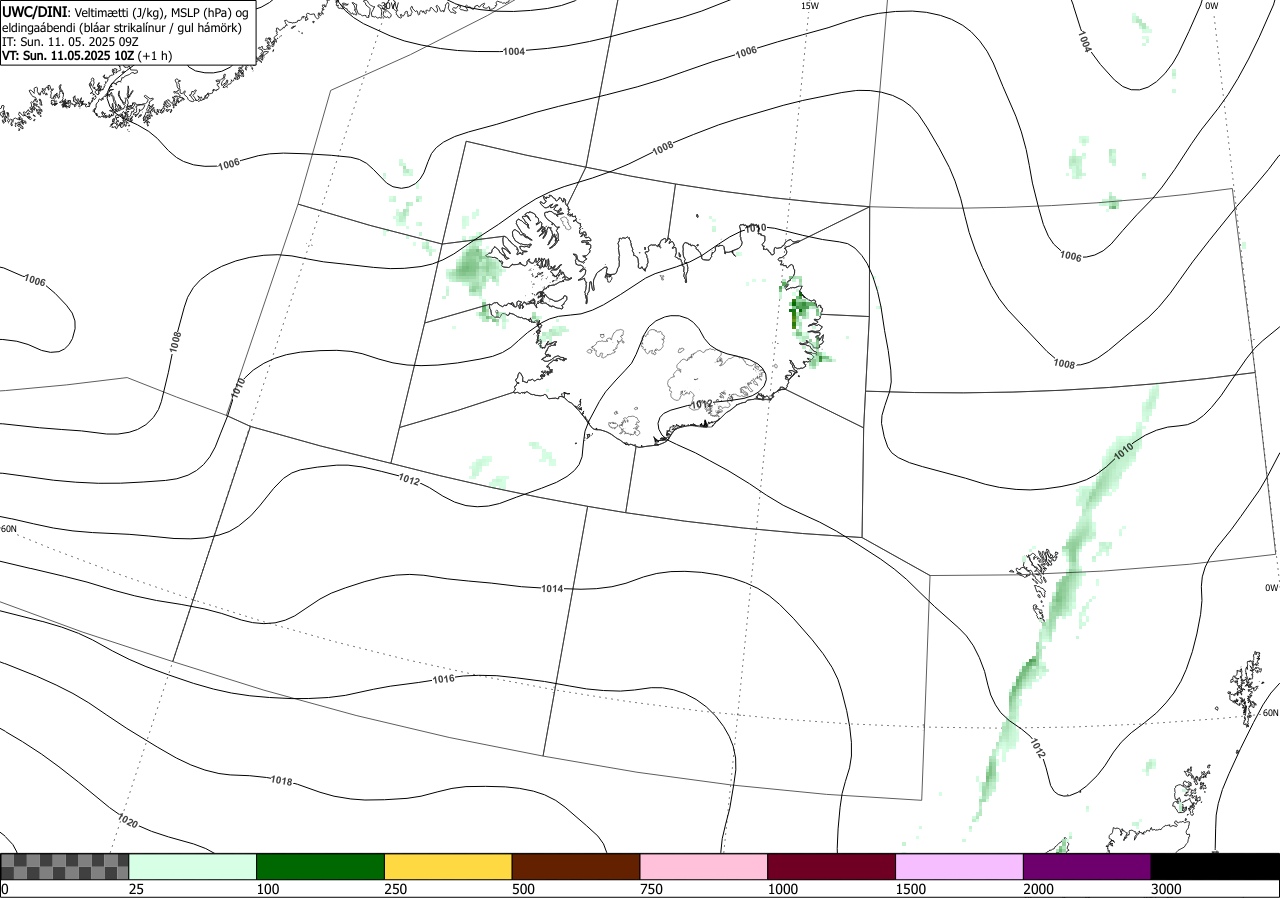This screenshot has height=898, width=1280.
Task: Click legend value "25"
Action: click(136, 889)
